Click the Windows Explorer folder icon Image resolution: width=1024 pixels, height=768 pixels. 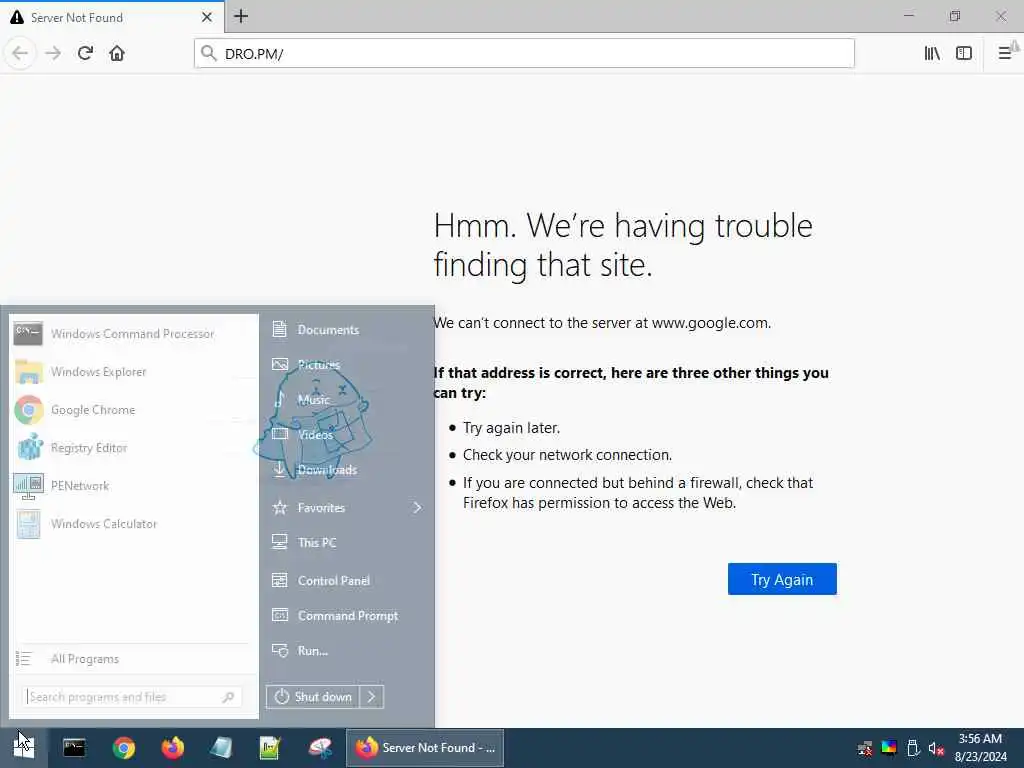29,372
